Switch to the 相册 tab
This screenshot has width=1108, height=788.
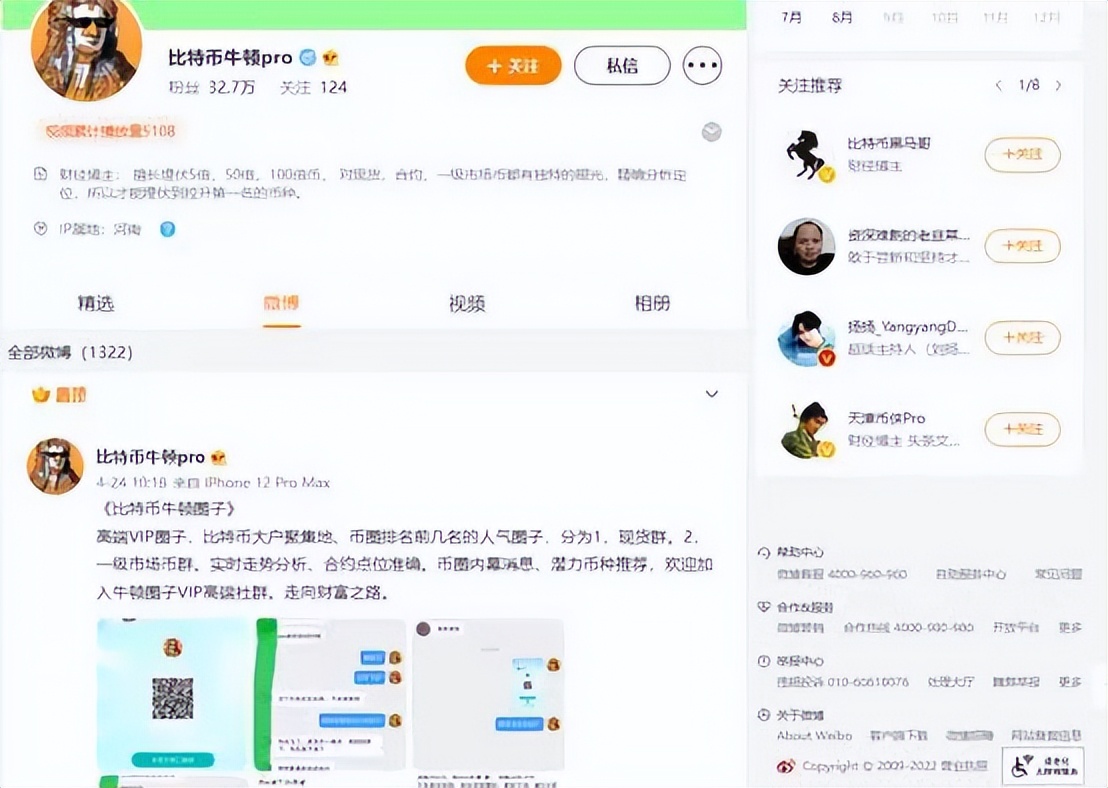[652, 303]
